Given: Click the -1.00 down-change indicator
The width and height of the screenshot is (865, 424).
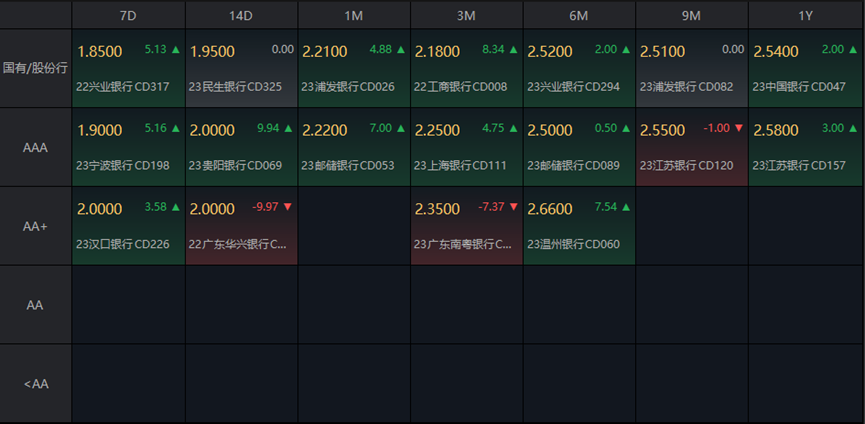Looking at the screenshot, I should pos(723,128).
